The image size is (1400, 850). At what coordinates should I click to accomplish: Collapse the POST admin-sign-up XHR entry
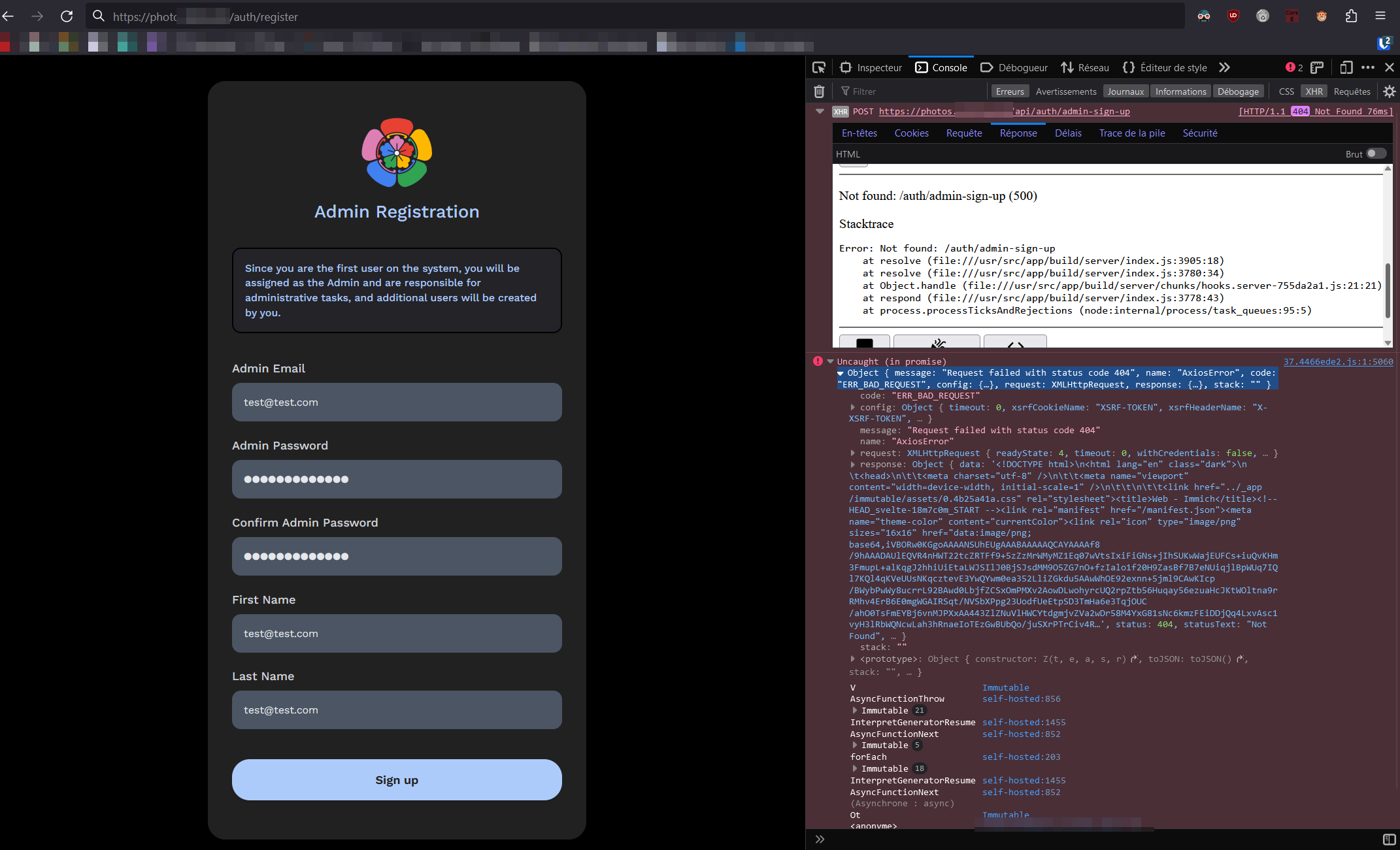820,112
